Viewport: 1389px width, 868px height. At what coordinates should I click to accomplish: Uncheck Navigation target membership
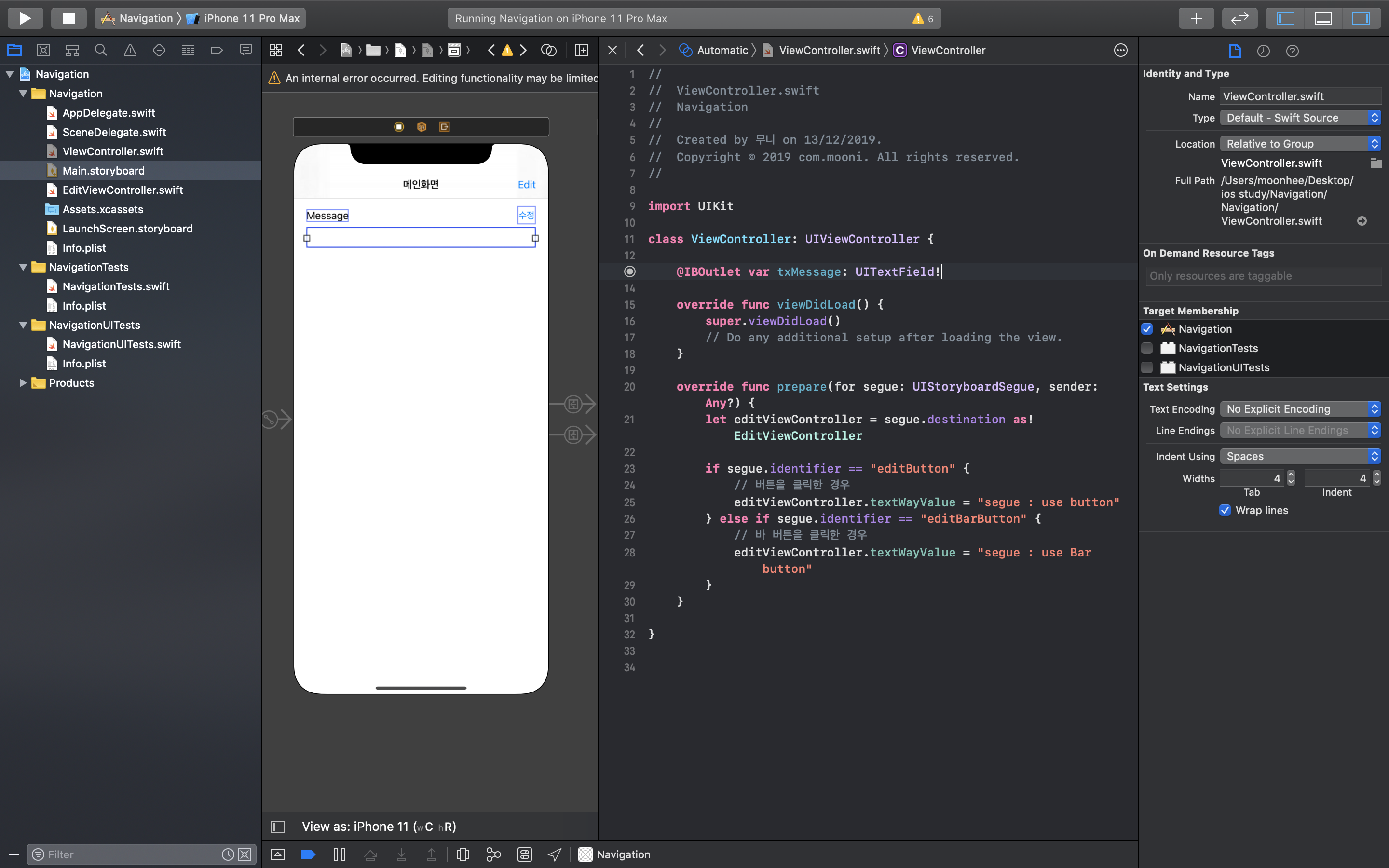coord(1147,329)
